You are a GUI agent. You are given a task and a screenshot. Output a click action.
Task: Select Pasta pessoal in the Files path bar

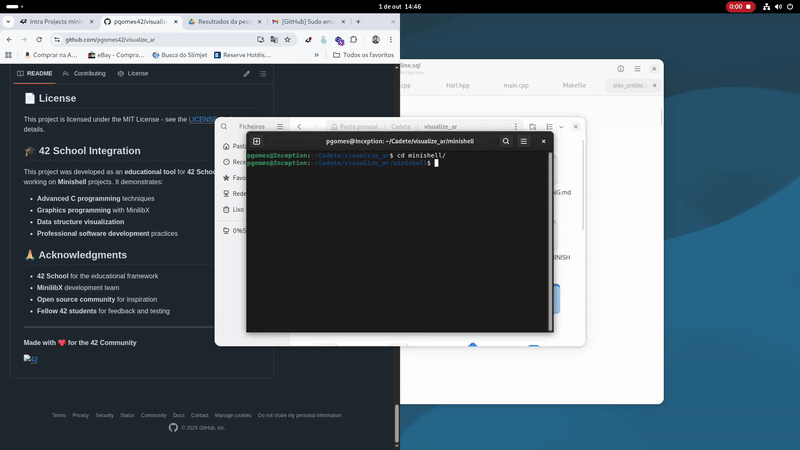[x=354, y=127]
